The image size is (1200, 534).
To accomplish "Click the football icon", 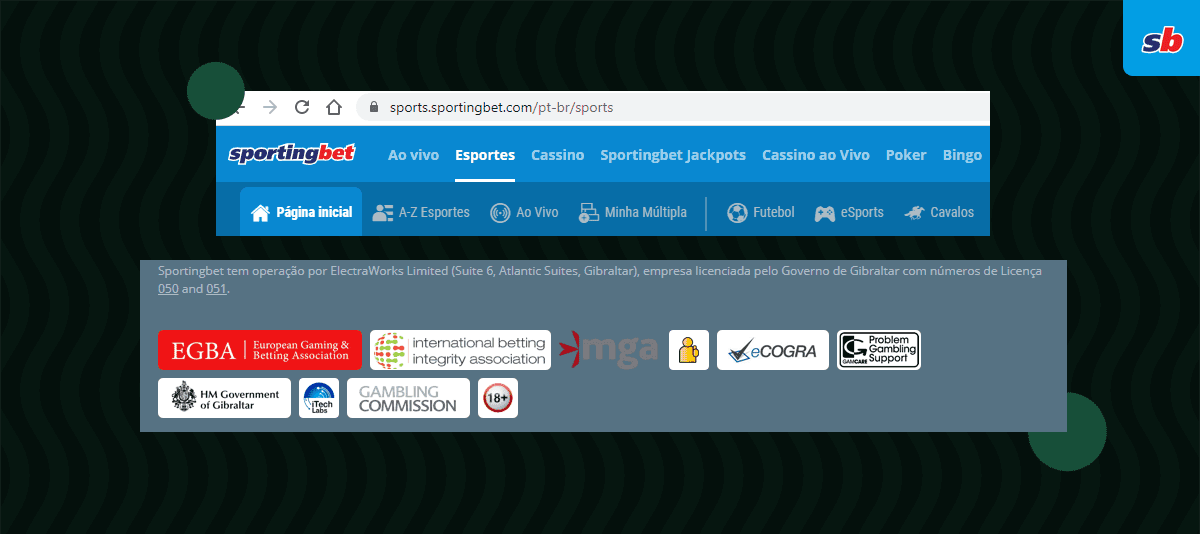I will click(x=737, y=212).
